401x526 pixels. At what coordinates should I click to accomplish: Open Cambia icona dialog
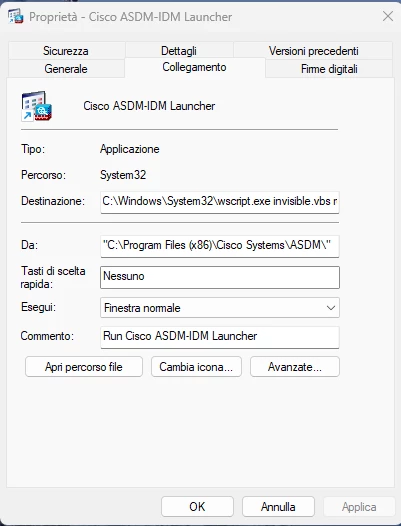point(196,367)
